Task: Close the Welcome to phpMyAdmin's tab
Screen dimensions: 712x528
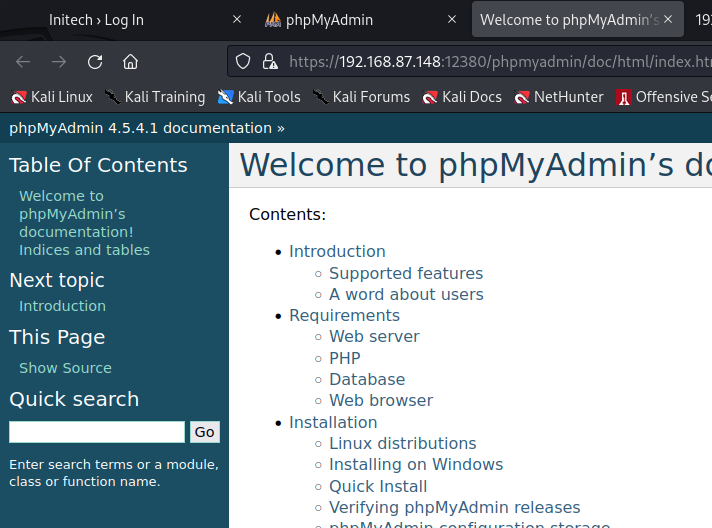Action: coord(668,19)
